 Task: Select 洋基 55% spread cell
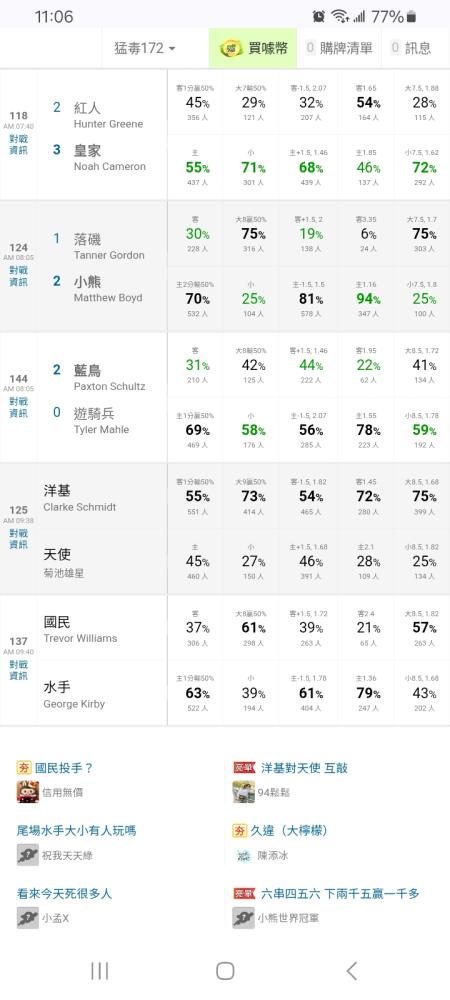[x=195, y=496]
